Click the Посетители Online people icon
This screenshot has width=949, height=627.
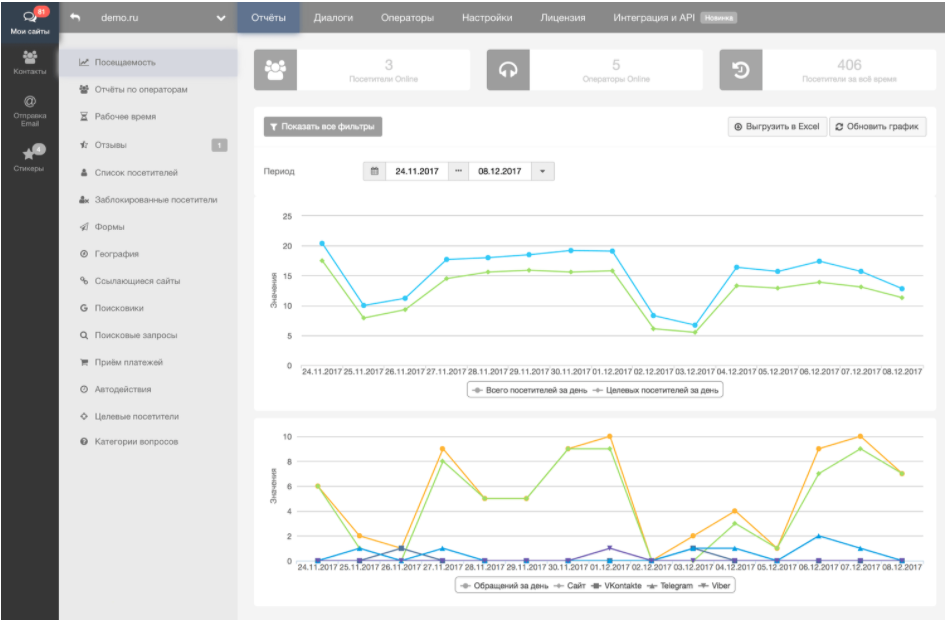pos(276,70)
